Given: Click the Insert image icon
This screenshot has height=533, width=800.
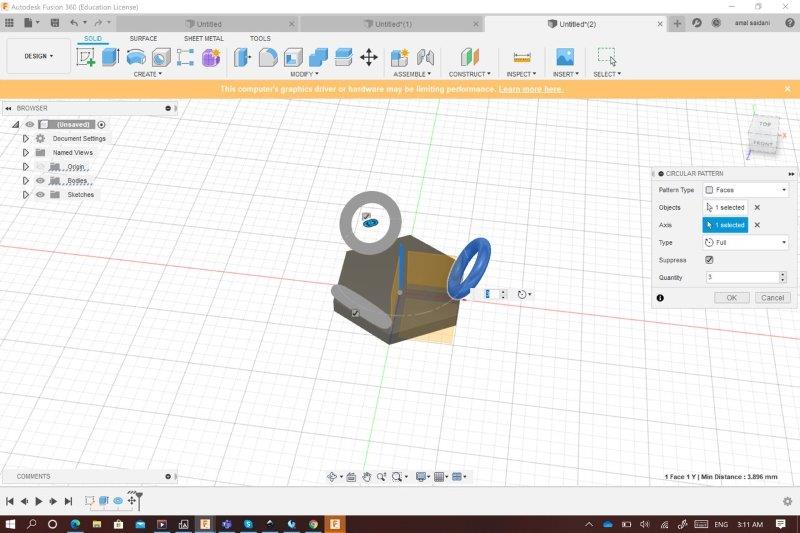Looking at the screenshot, I should coord(565,57).
